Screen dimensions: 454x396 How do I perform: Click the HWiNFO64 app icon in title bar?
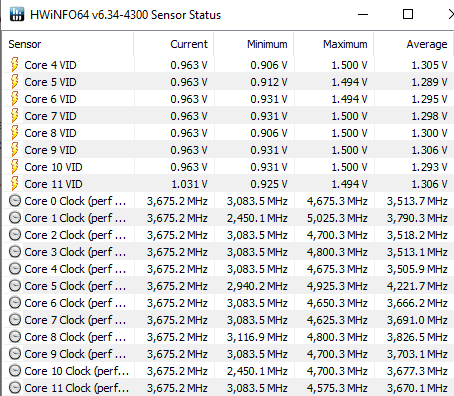17,14
